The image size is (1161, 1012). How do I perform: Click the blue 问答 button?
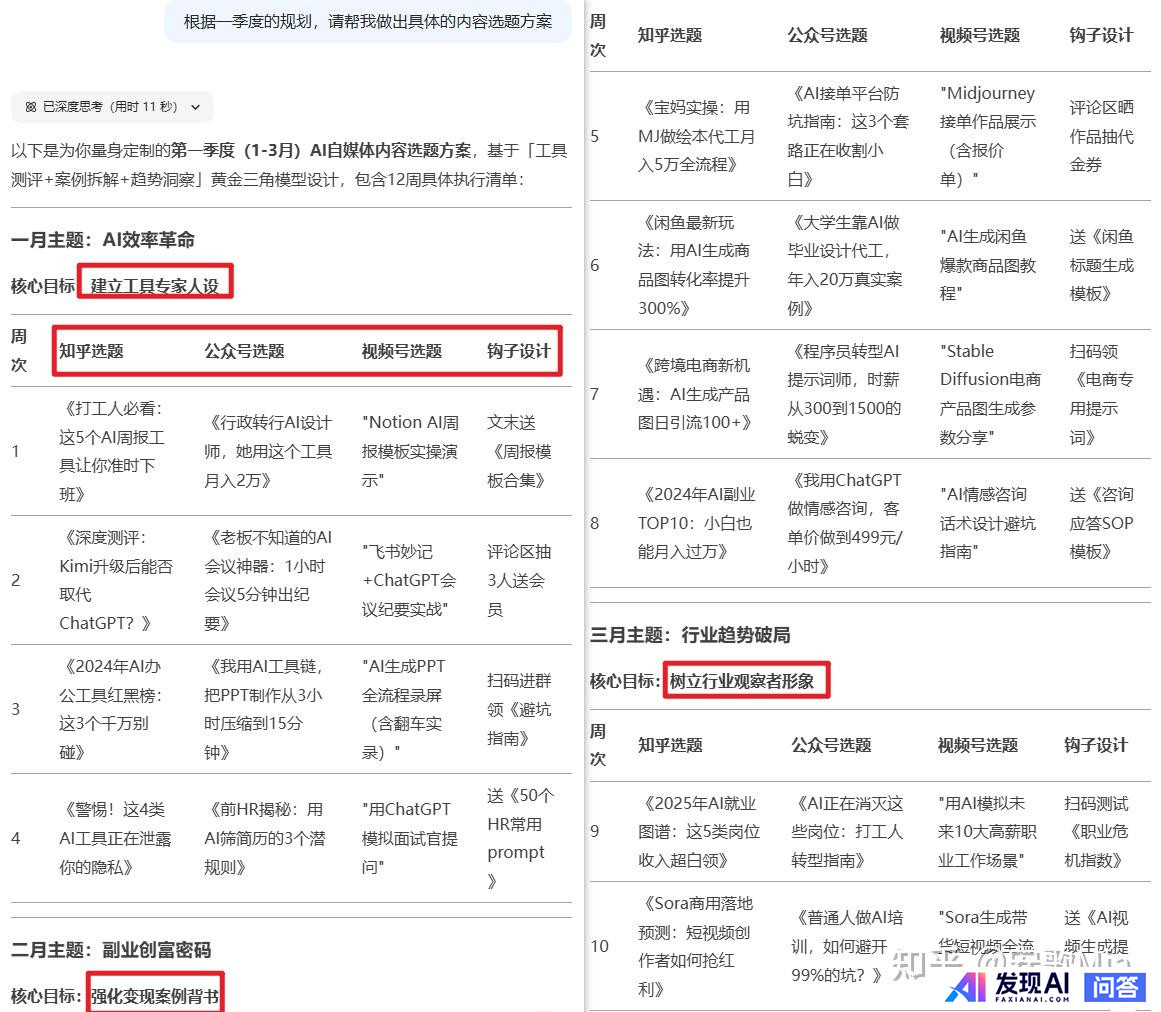[1114, 986]
